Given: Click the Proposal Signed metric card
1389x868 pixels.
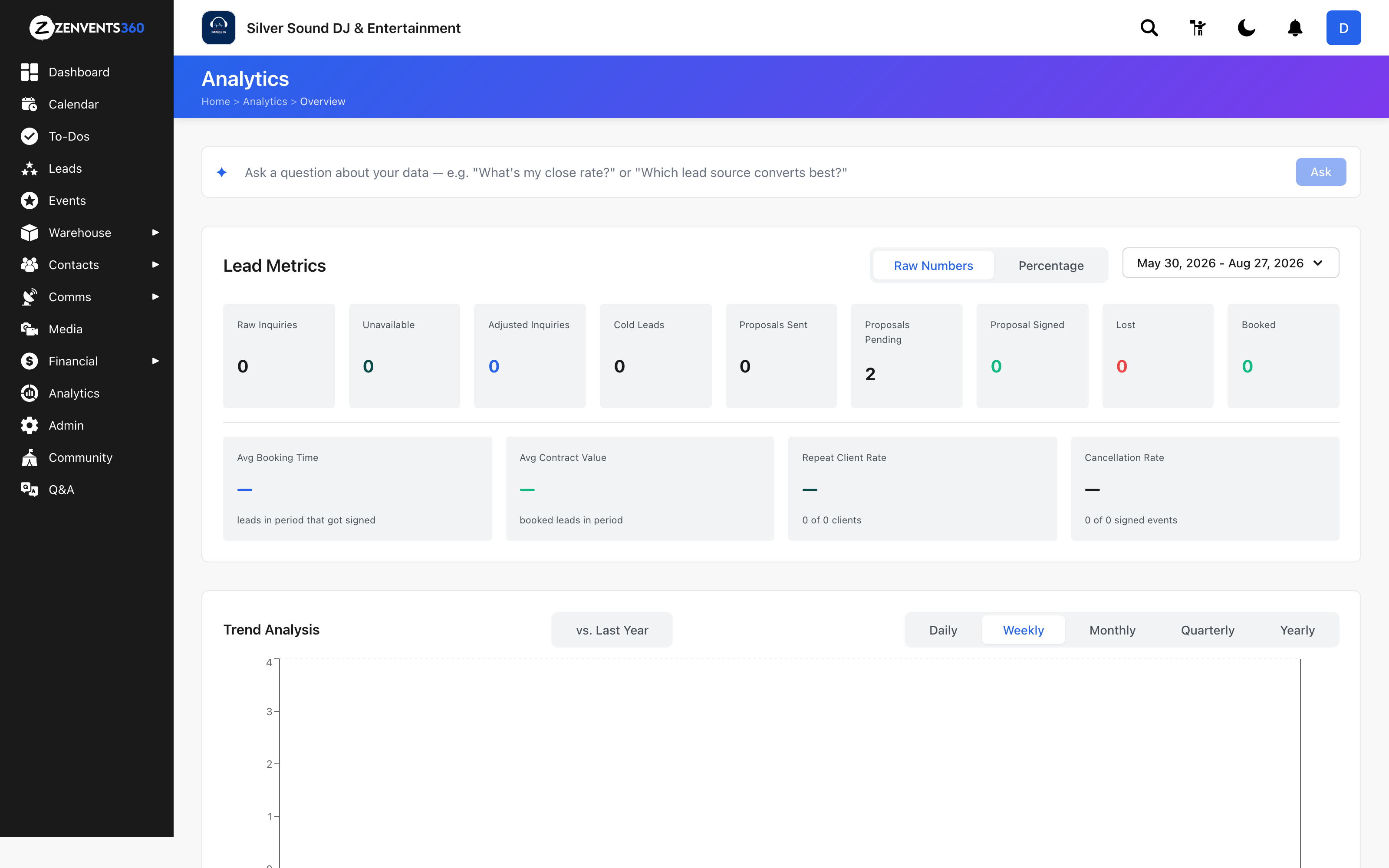Looking at the screenshot, I should click(x=1032, y=356).
